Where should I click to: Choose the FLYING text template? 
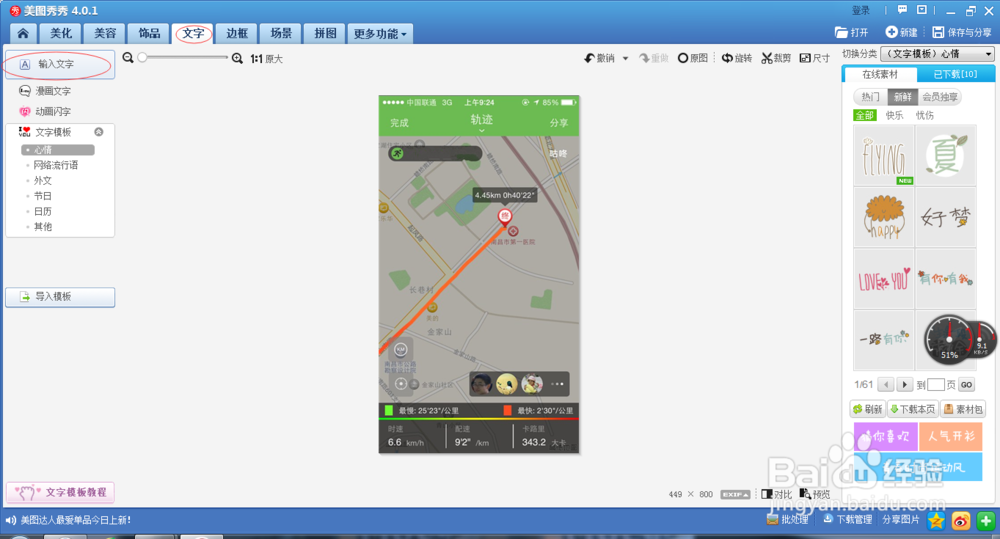[884, 156]
